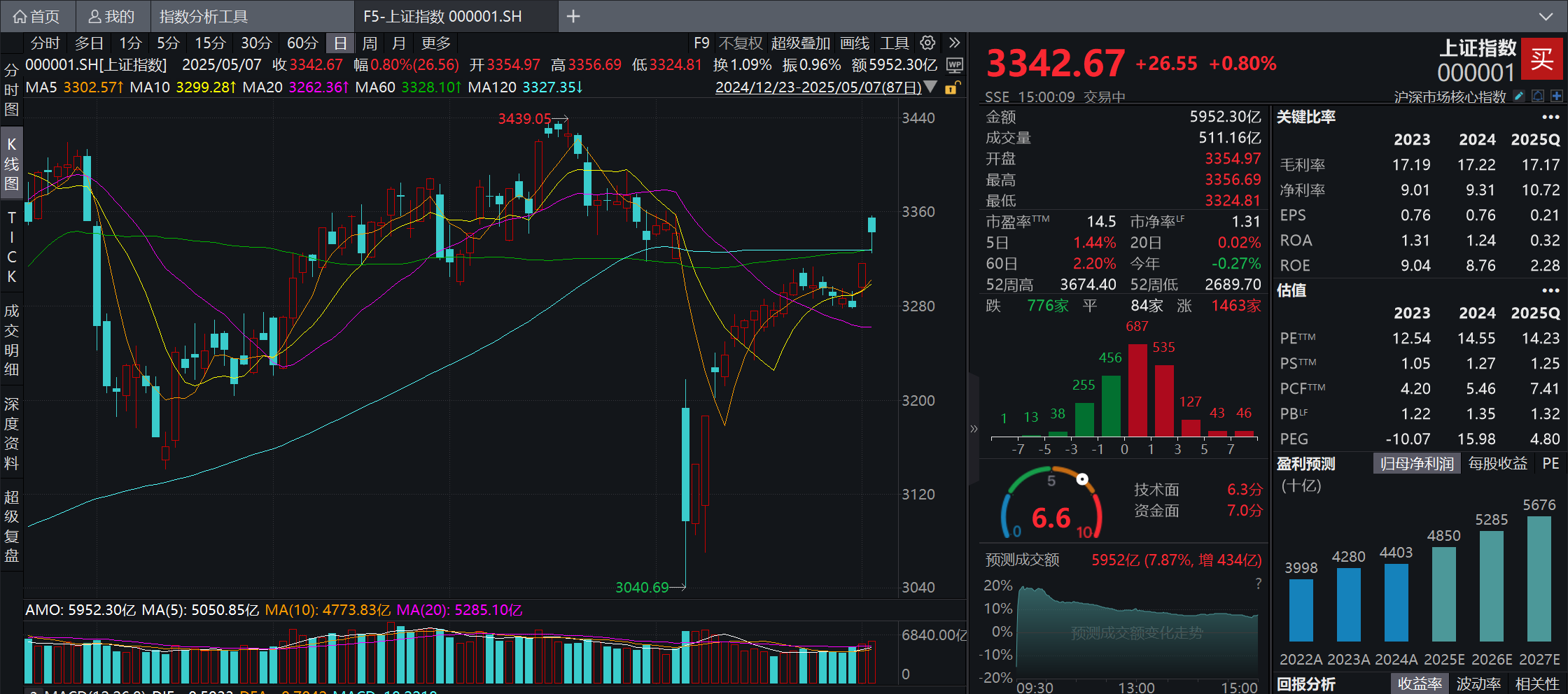
Task: Click the 沪深市场核心指数 label
Action: pyautogui.click(x=1450, y=97)
